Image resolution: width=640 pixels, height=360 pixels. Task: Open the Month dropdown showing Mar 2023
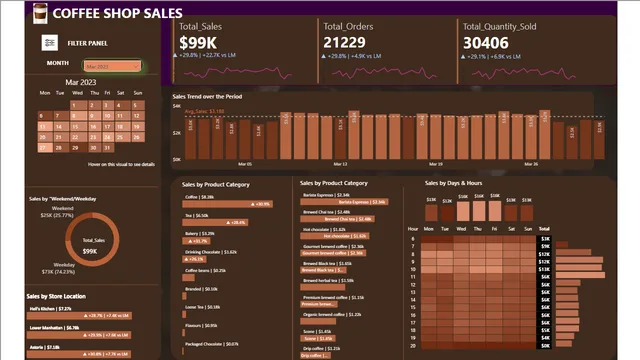(112, 66)
